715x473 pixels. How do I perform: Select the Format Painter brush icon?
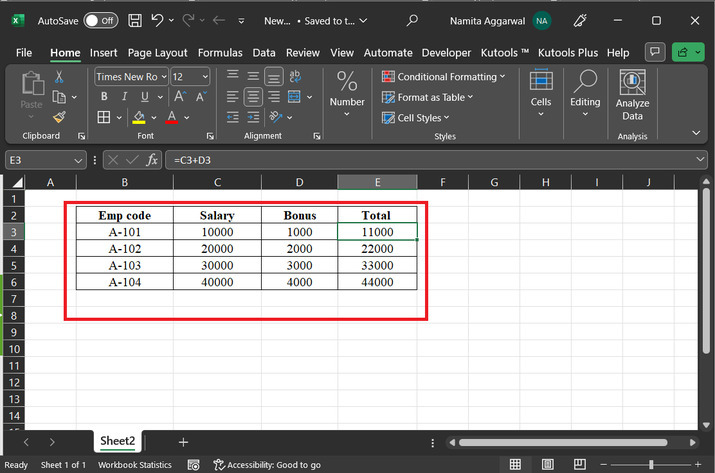(x=60, y=117)
